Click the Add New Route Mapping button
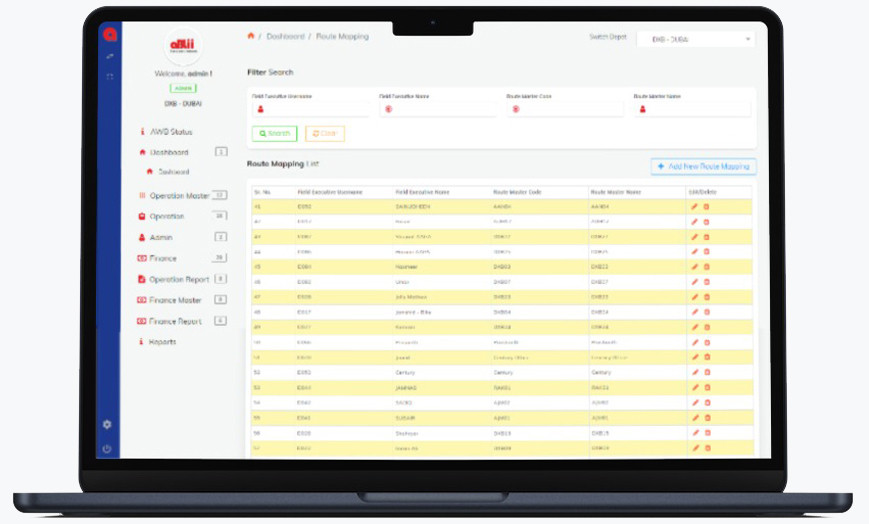 point(703,166)
